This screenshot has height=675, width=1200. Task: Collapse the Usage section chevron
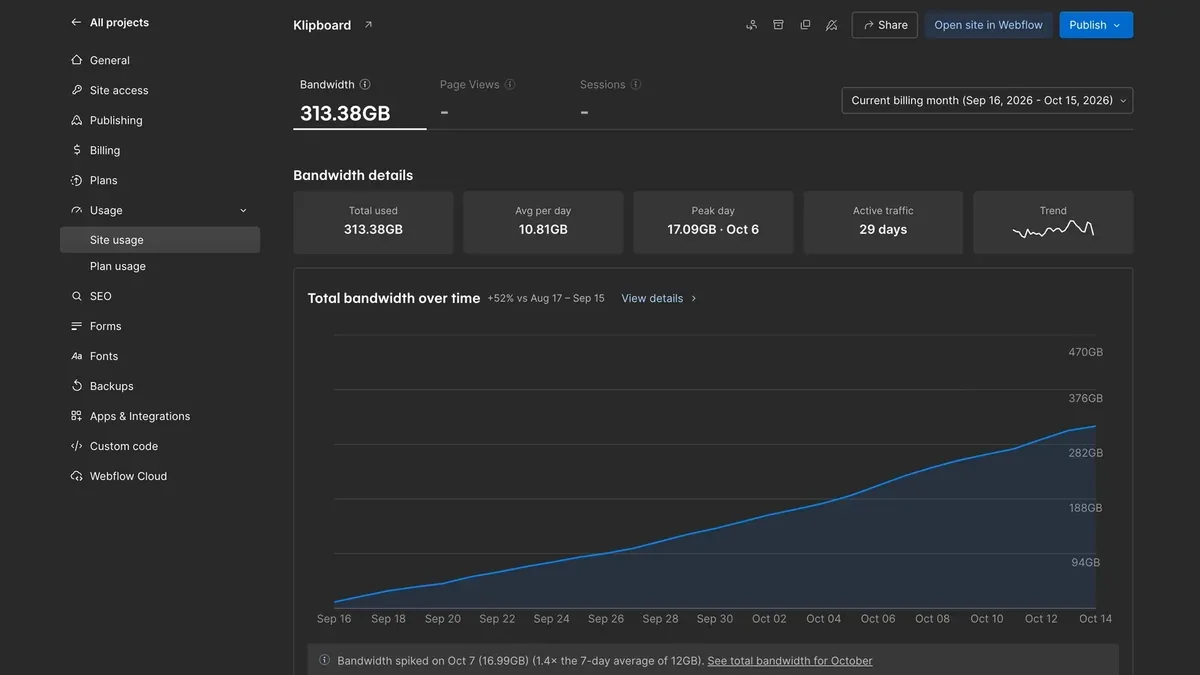coord(243,210)
